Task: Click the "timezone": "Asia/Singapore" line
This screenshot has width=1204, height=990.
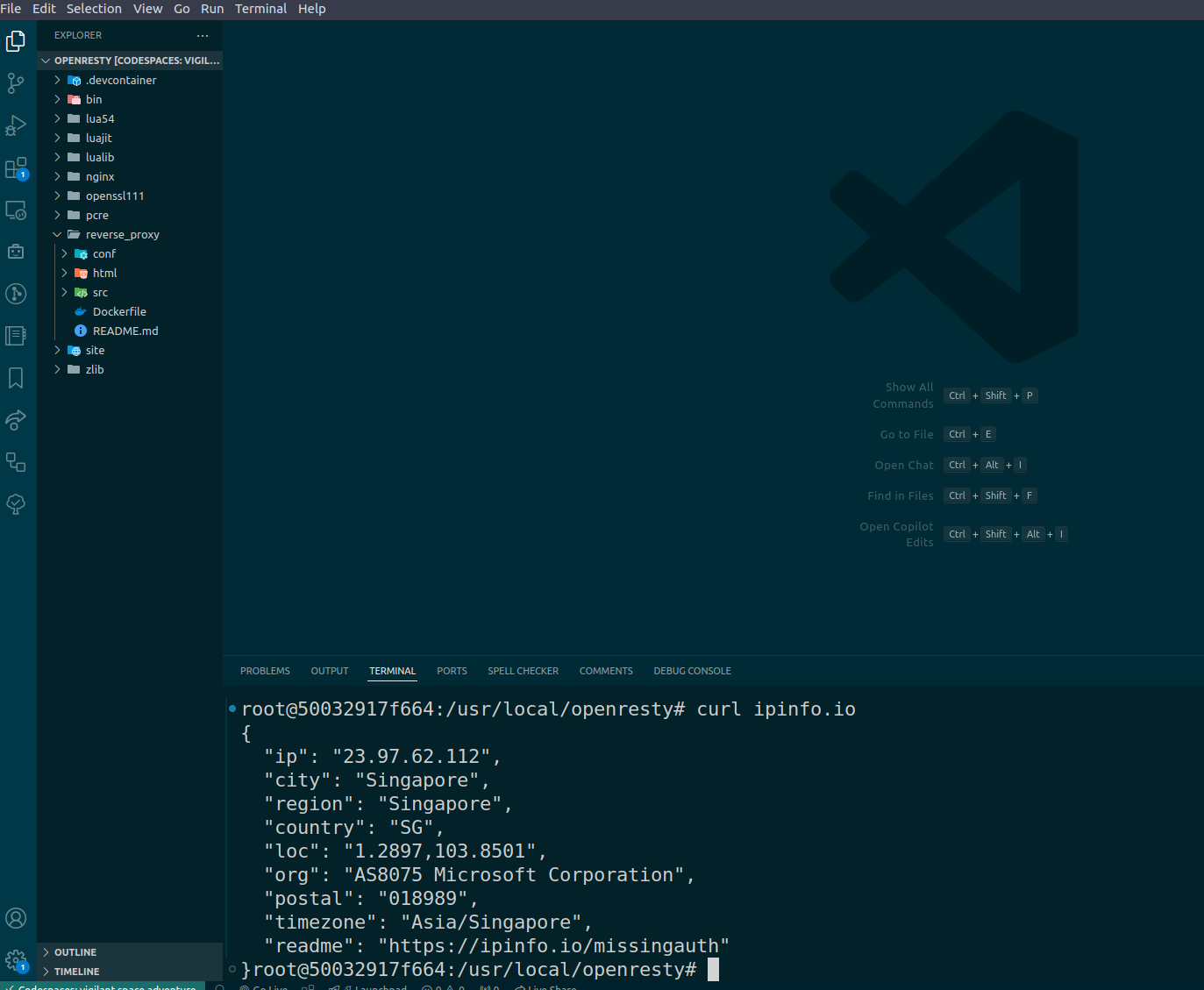Action: pos(428,922)
